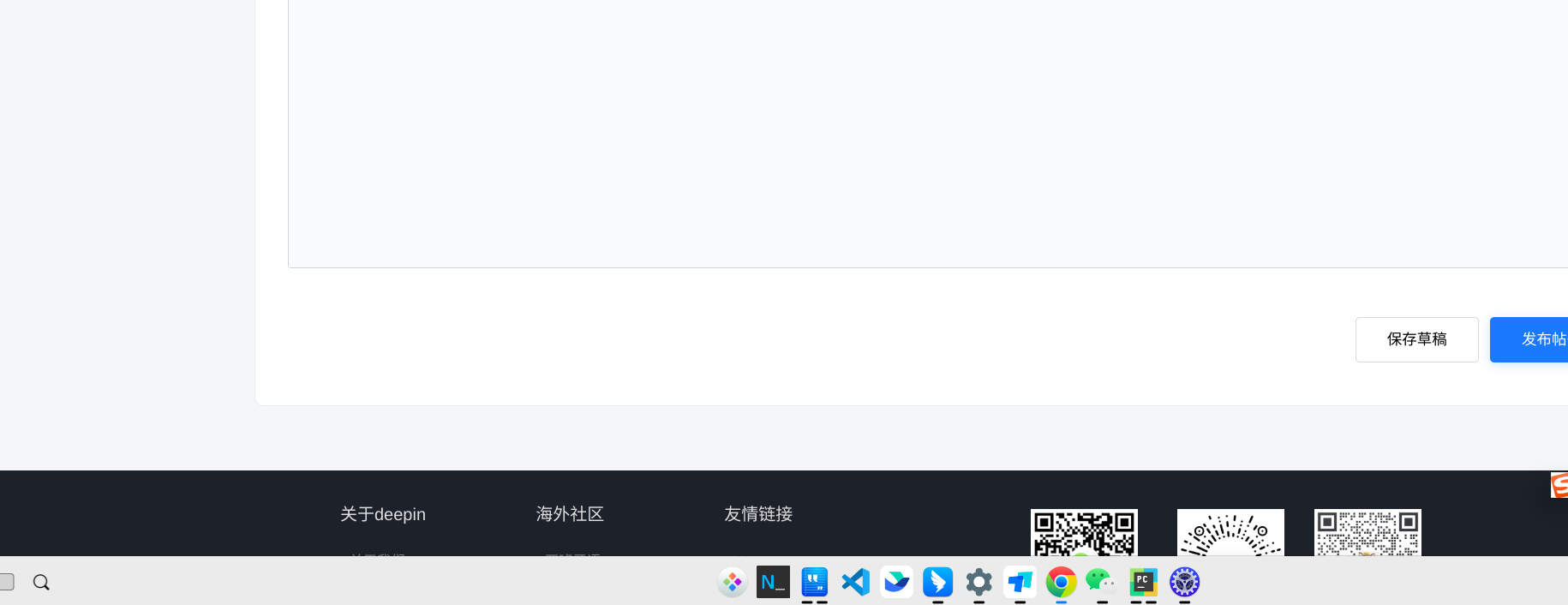This screenshot has height=605, width=1568.
Task: Open WeChat from the dock
Action: pos(1102,583)
